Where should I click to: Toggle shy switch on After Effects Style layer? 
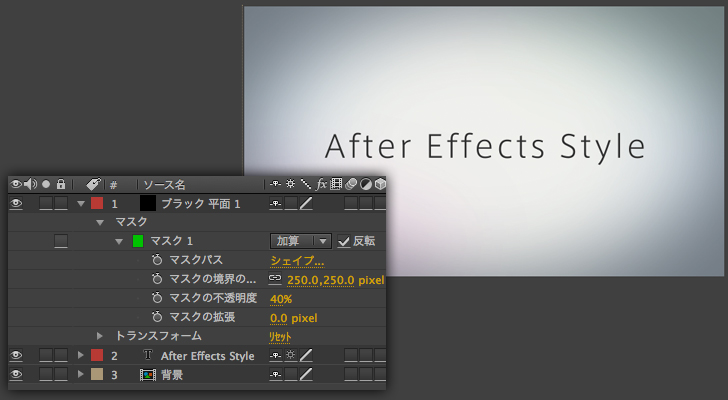tap(276, 355)
